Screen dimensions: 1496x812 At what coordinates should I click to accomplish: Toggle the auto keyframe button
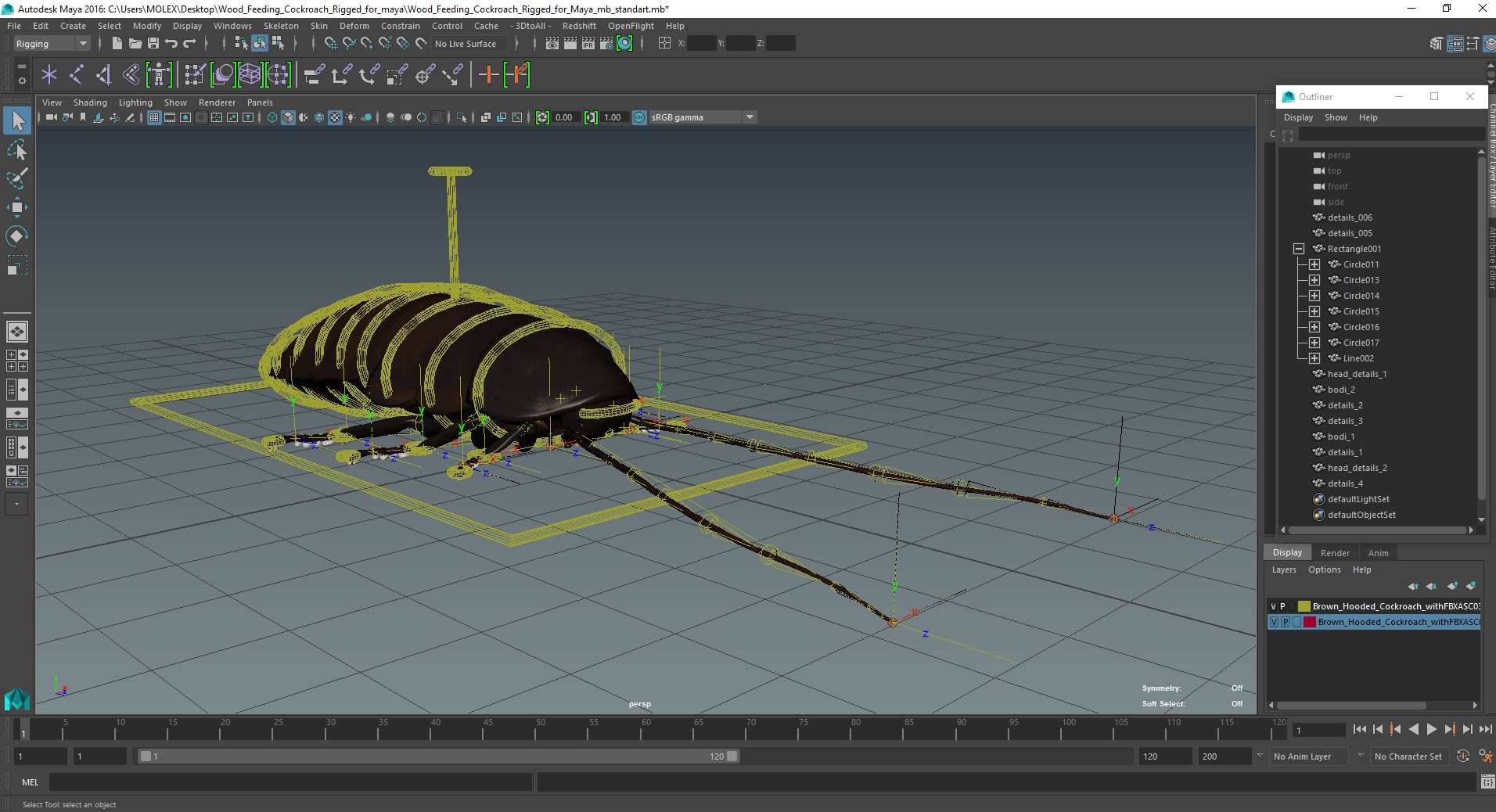pos(1462,756)
